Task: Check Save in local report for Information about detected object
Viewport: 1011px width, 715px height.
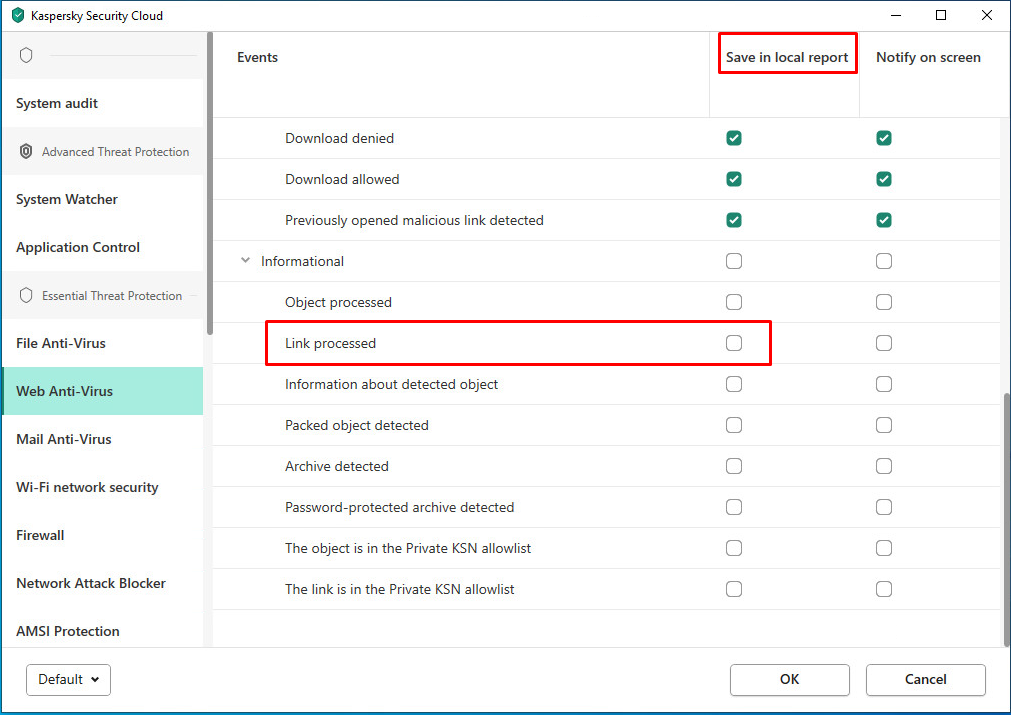Action: pyautogui.click(x=734, y=384)
